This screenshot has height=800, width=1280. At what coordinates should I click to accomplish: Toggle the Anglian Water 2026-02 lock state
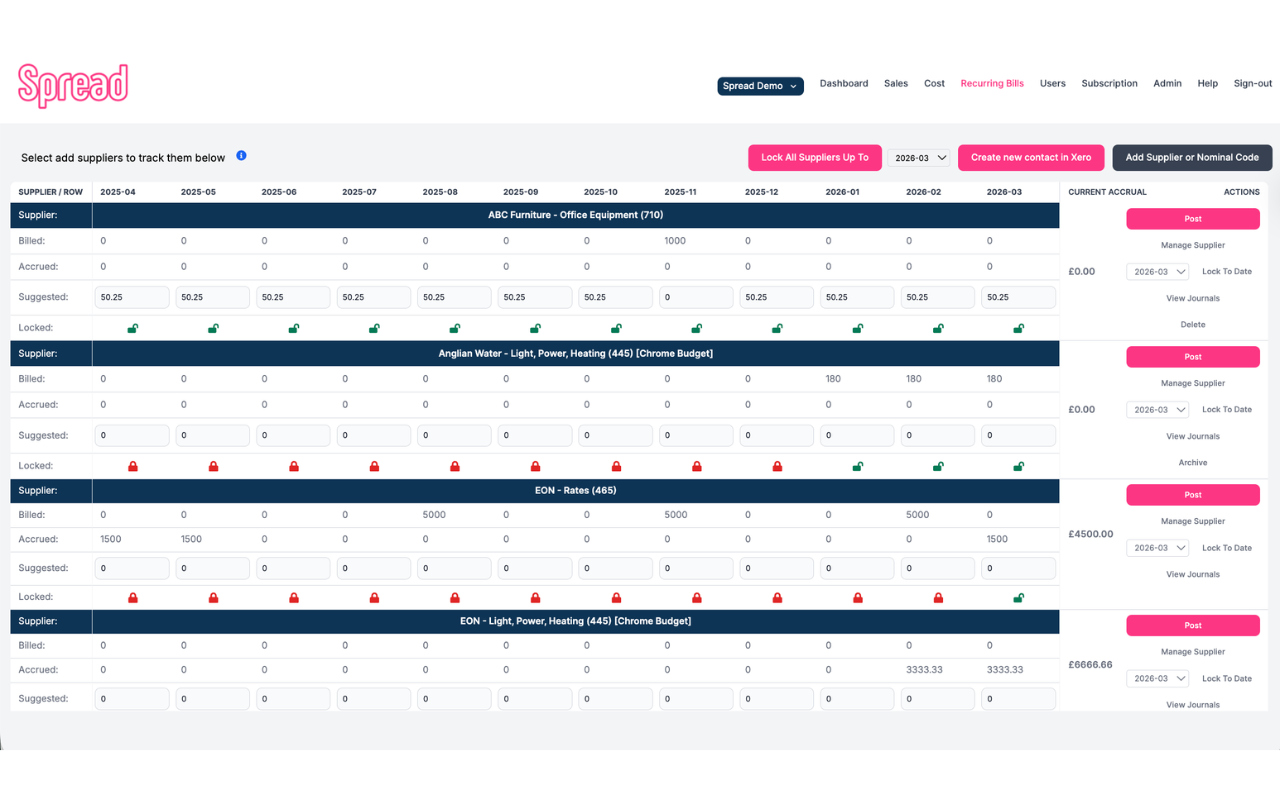tap(938, 465)
